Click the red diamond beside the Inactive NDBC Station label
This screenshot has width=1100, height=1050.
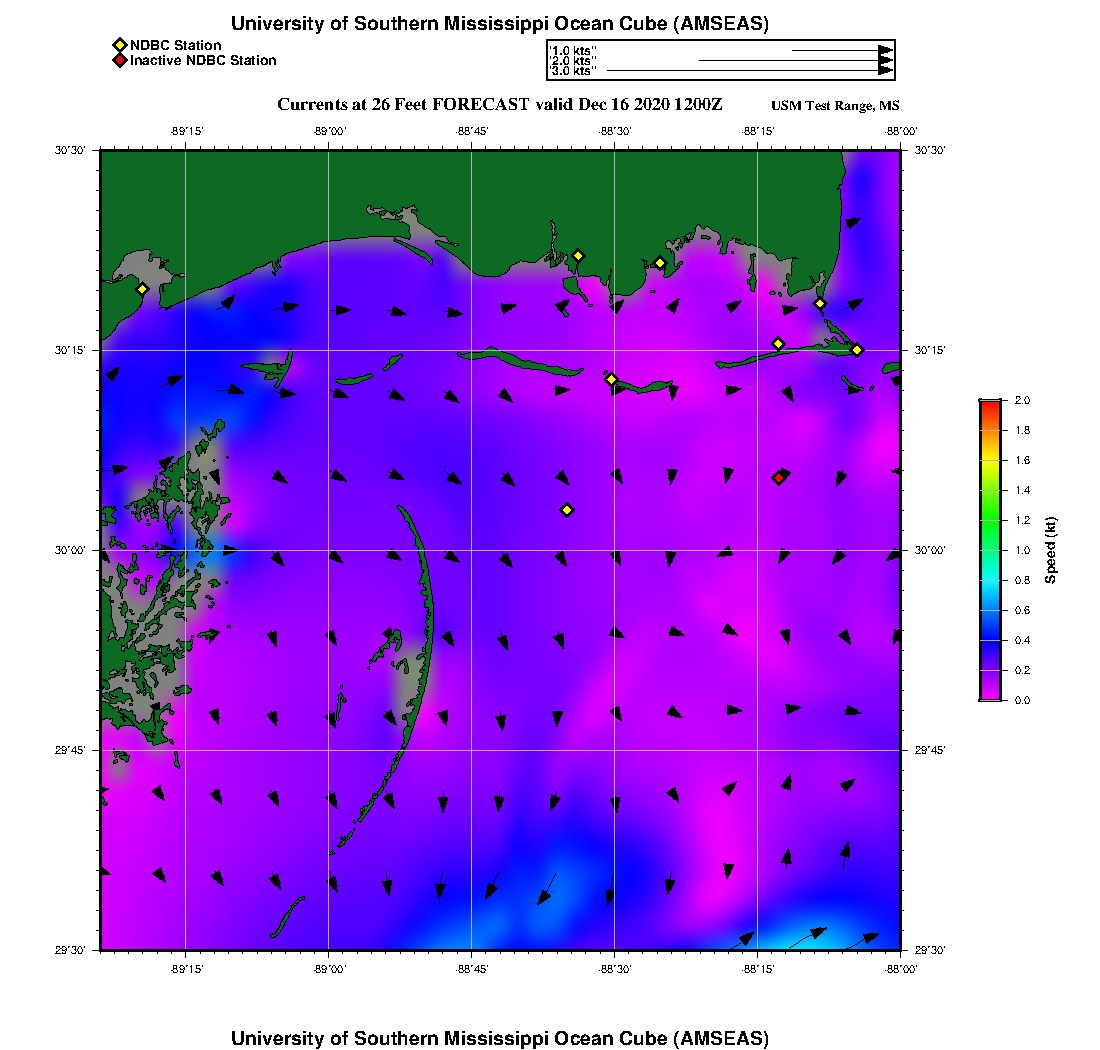pos(119,61)
